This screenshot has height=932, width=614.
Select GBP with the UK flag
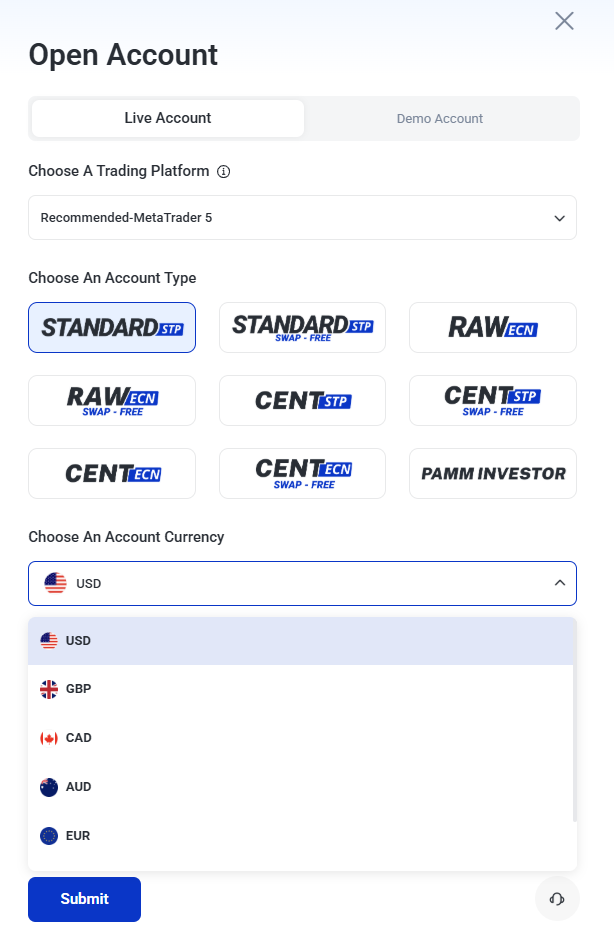[x=300, y=689]
